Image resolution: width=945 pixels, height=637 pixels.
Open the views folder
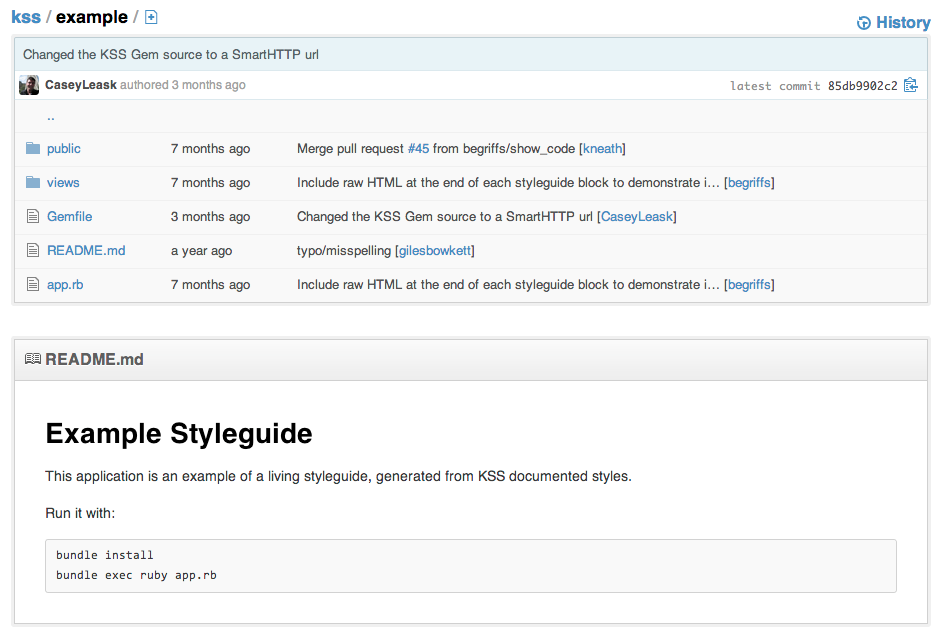pos(63,183)
